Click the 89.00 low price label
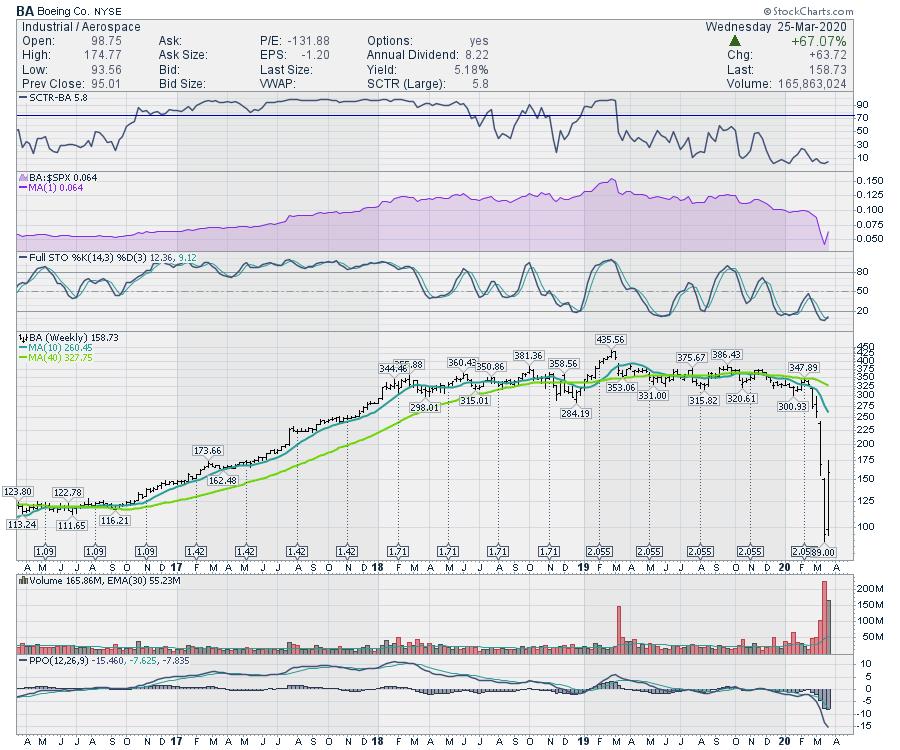This screenshot has width=900, height=750. 822,552
